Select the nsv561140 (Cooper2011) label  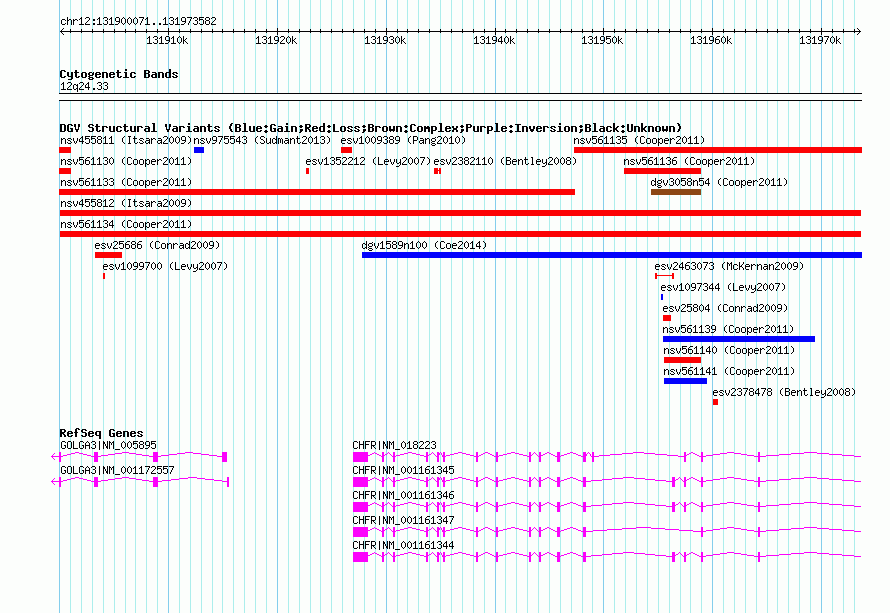(729, 350)
